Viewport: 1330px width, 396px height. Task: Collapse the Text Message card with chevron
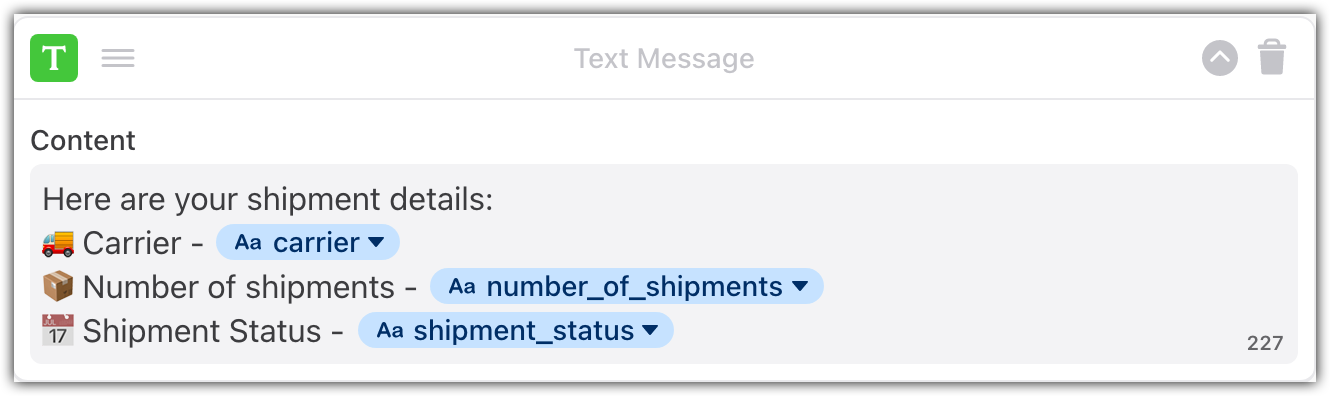coord(1219,58)
